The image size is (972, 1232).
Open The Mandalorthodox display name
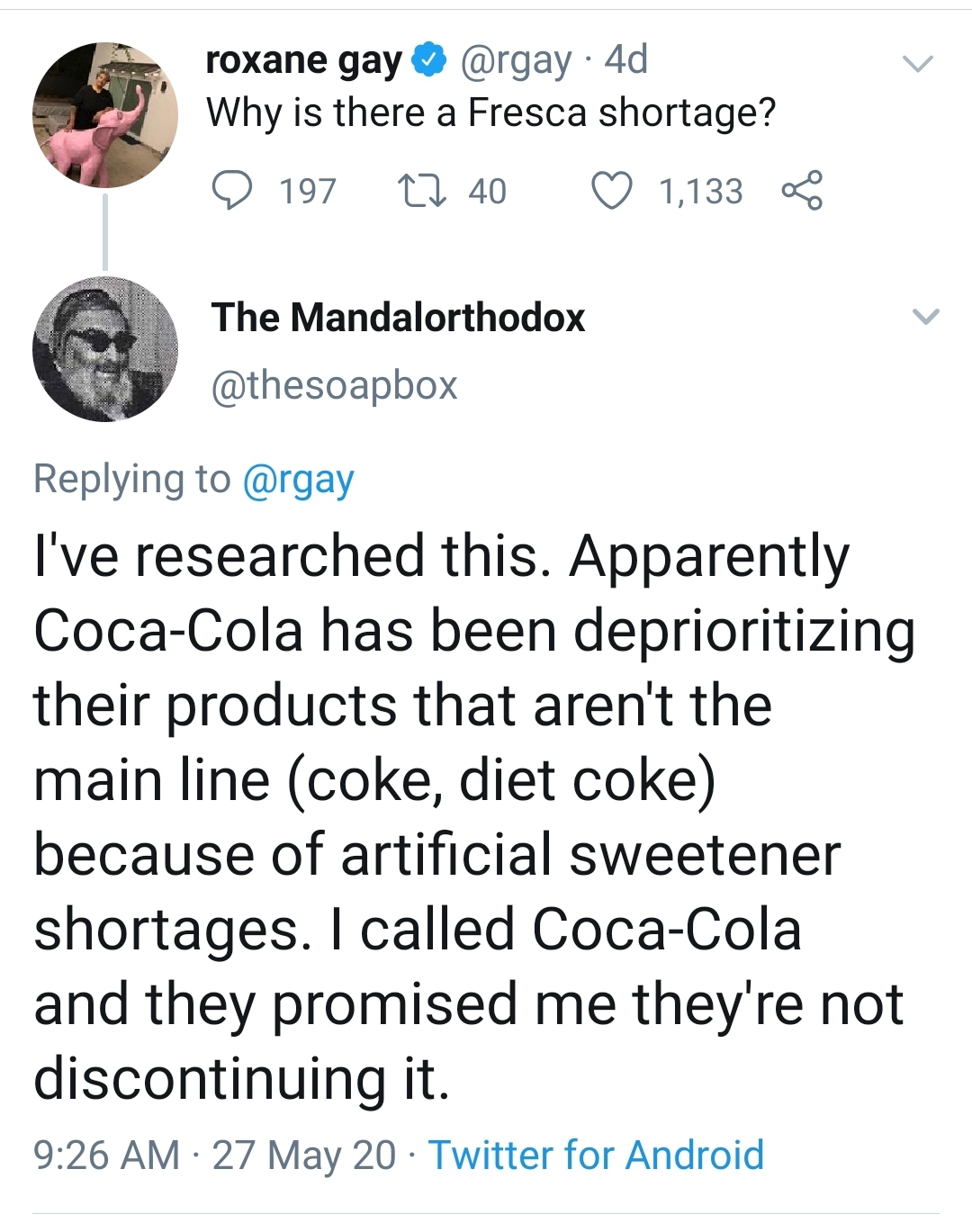coord(398,318)
